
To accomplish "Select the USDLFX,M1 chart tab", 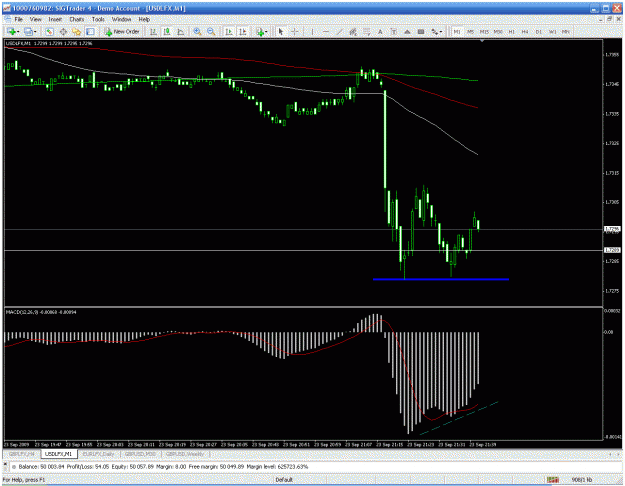I will (x=59, y=454).
